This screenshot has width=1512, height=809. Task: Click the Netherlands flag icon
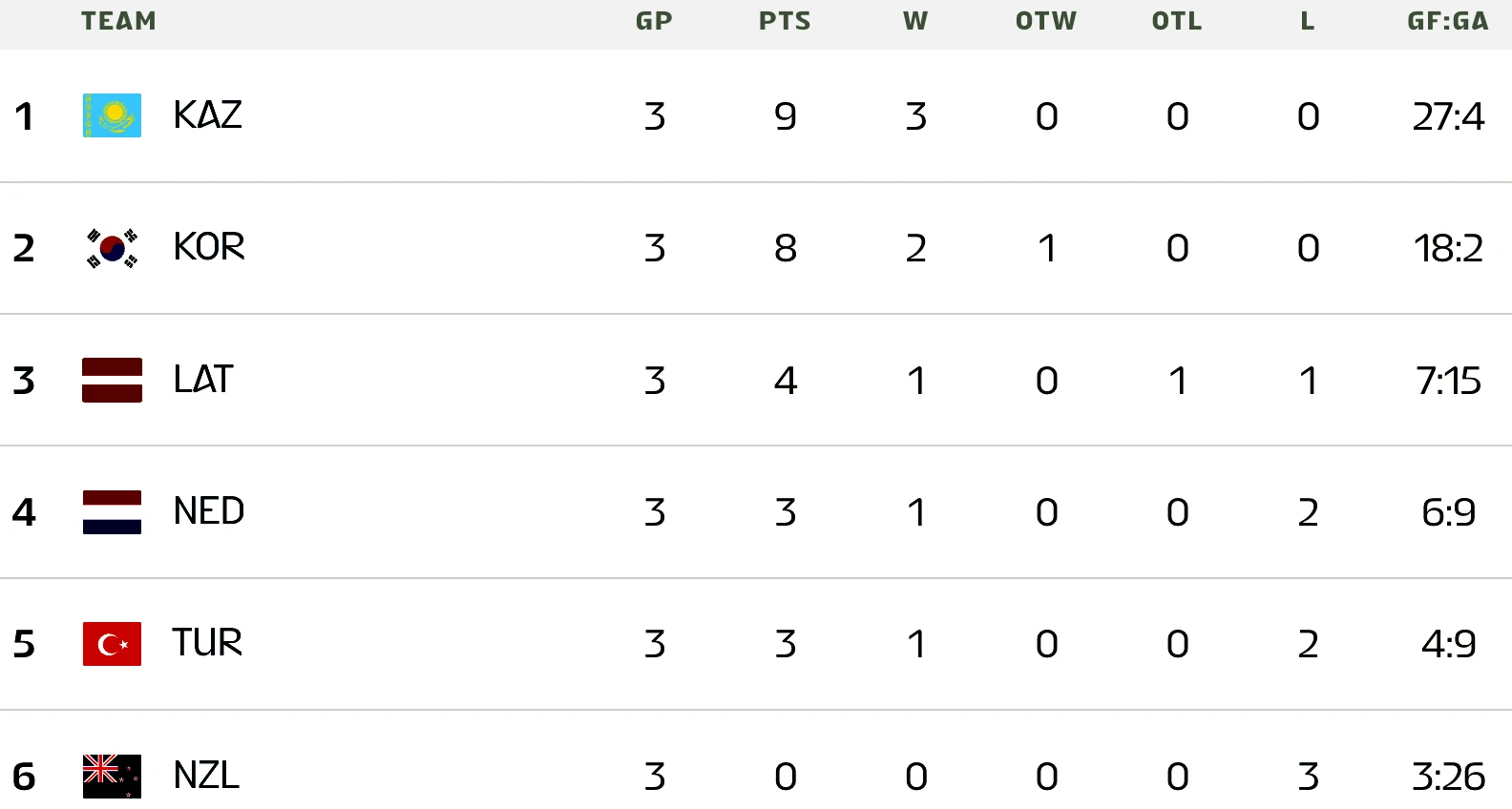coord(112,512)
